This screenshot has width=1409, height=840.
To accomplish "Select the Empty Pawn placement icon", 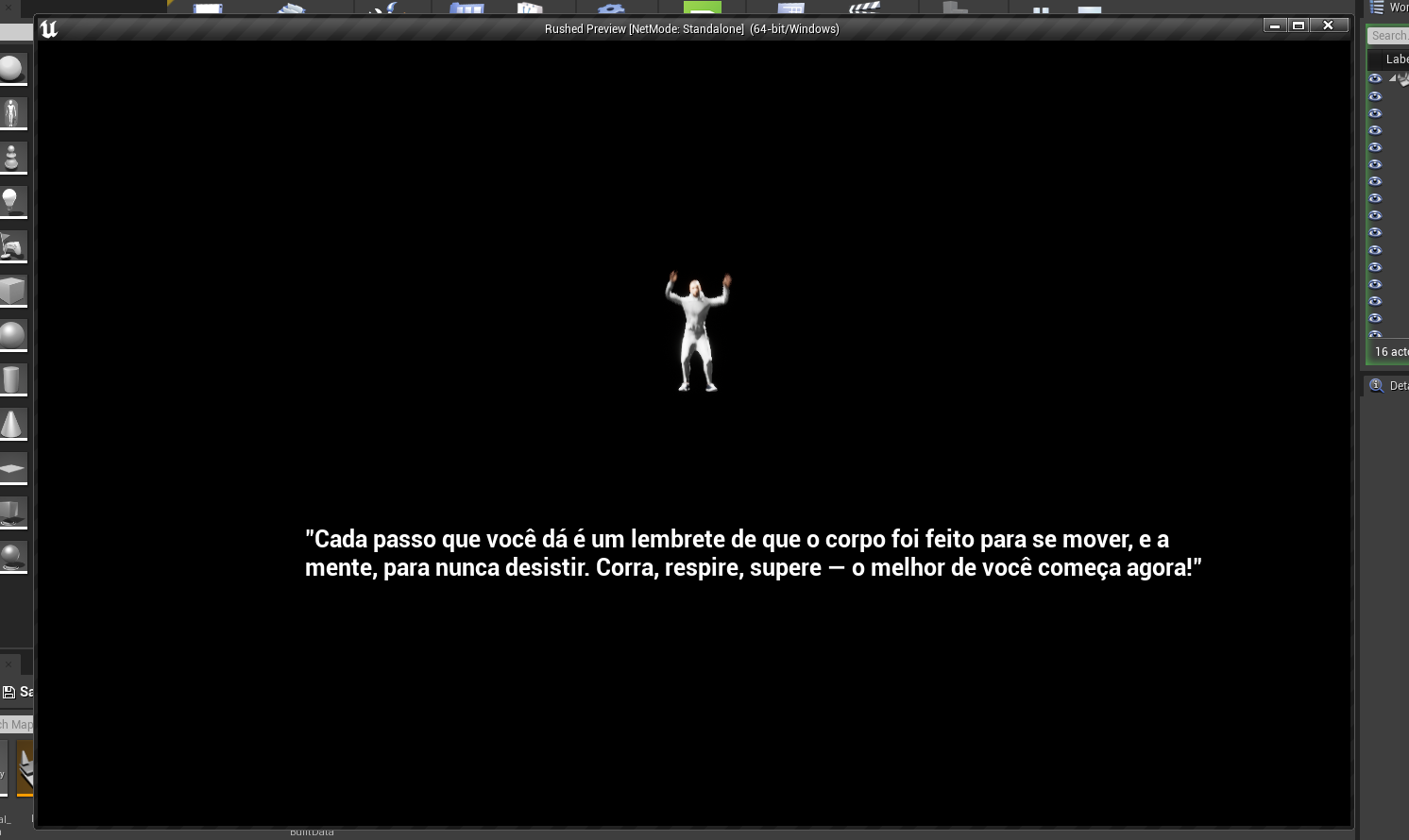I will [x=11, y=158].
